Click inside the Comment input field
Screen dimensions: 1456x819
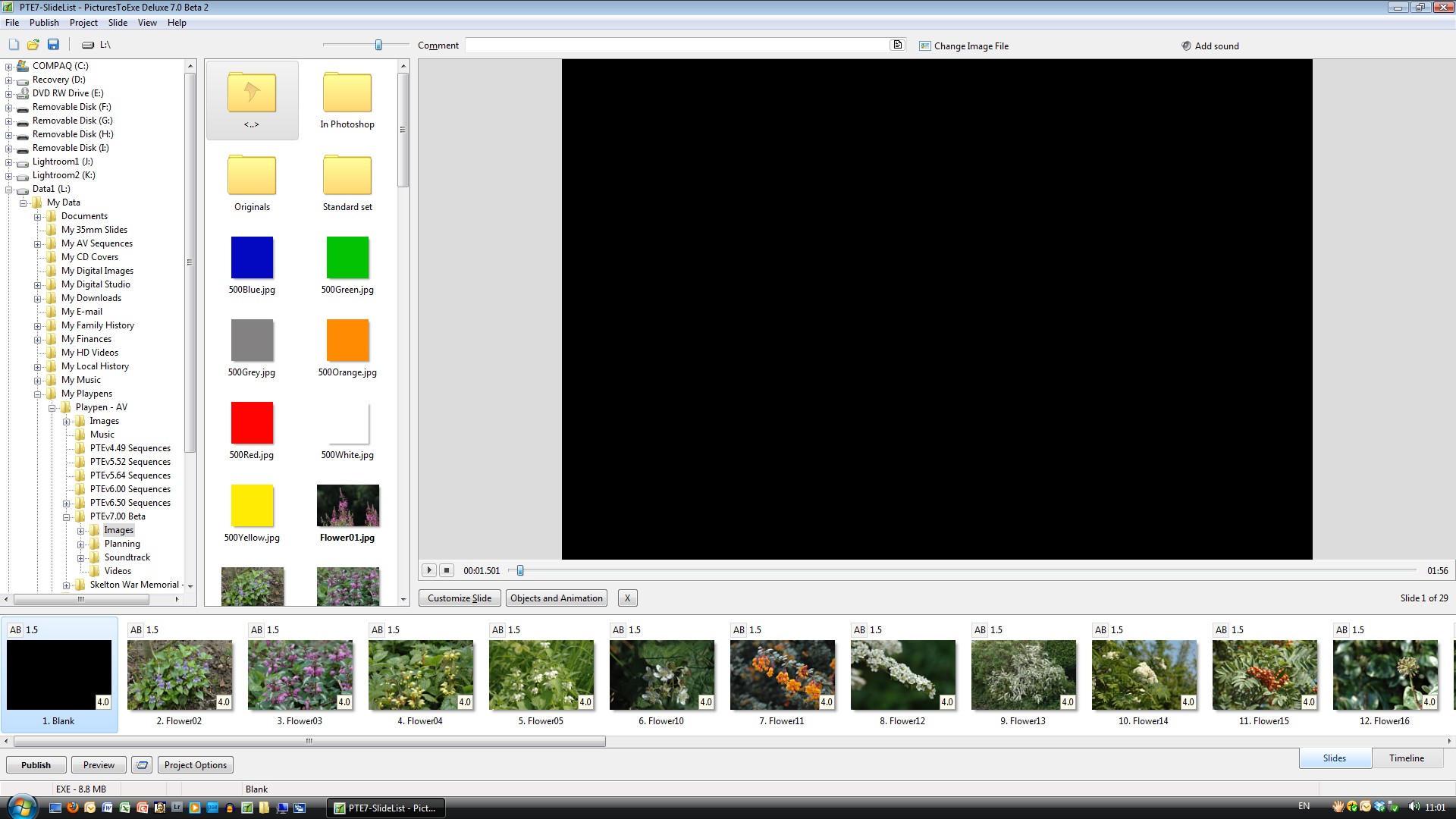[x=677, y=45]
